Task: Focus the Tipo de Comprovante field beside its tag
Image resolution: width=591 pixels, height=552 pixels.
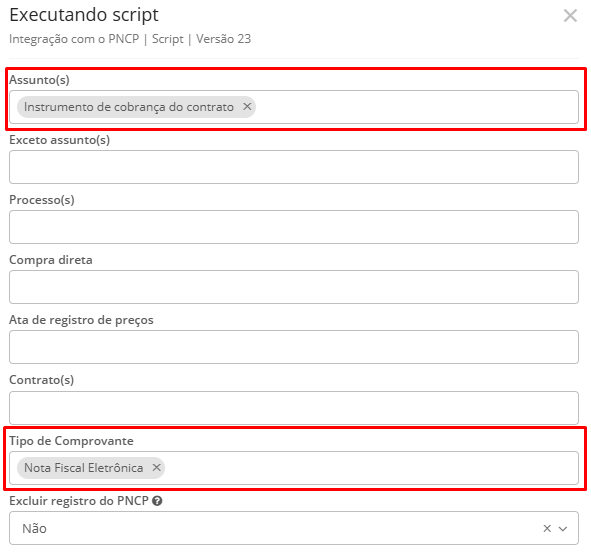Action: [x=369, y=468]
